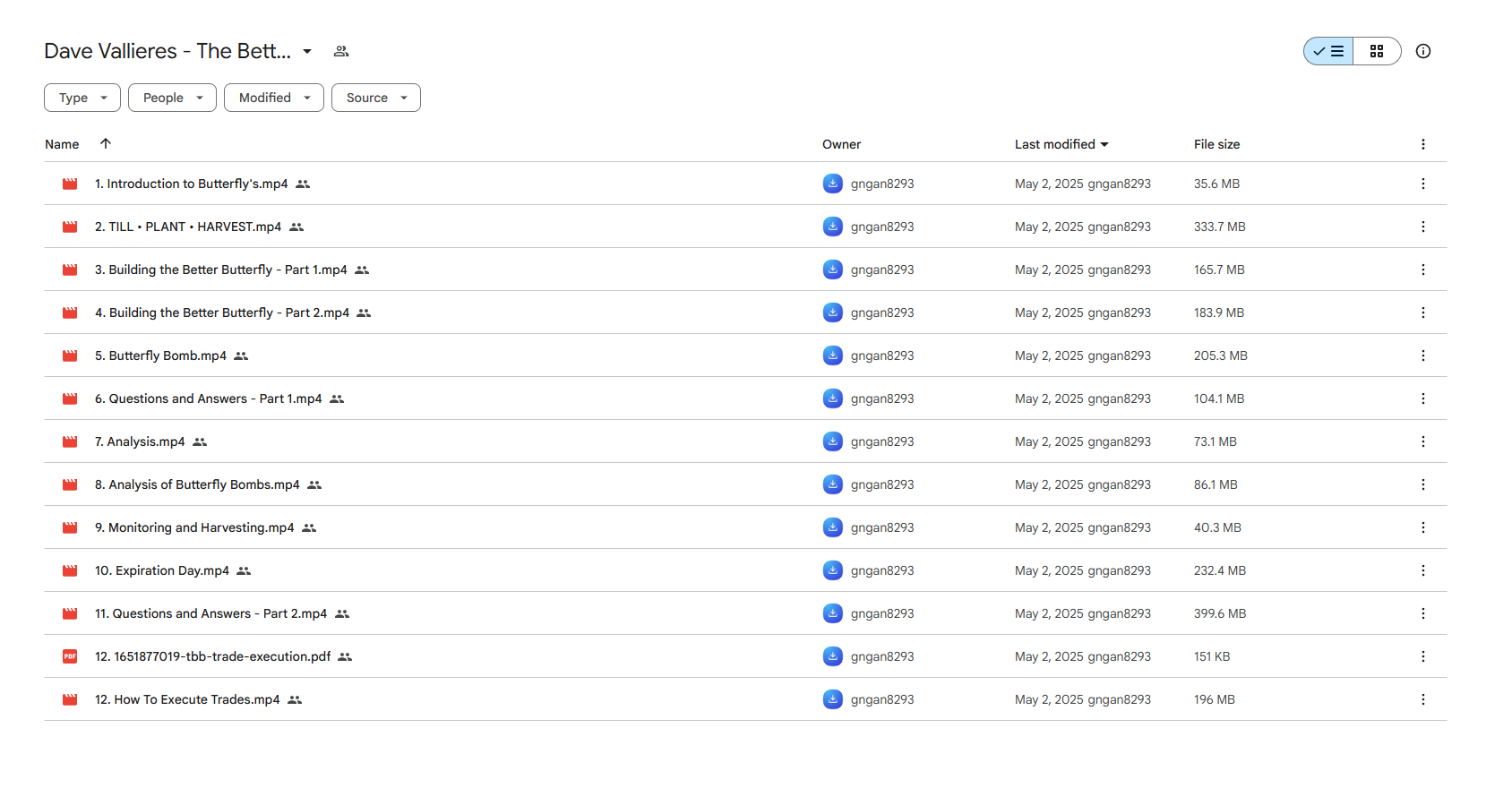1512x788 pixels.
Task: Click the shared icon next to 9. Monitoring and Harvesting.mp4
Action: (x=309, y=527)
